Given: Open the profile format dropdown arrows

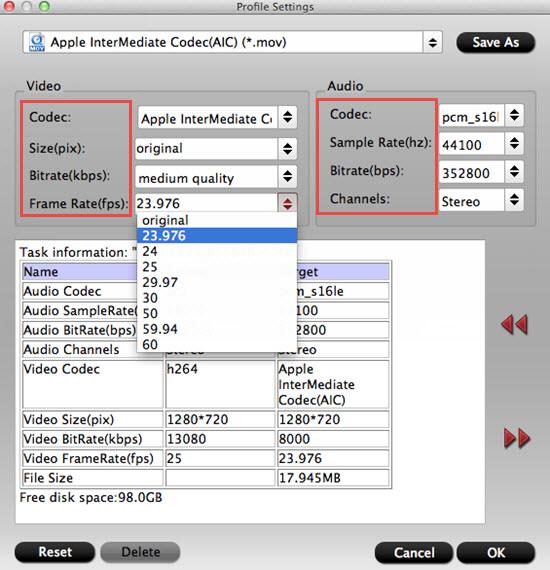Looking at the screenshot, I should point(433,43).
